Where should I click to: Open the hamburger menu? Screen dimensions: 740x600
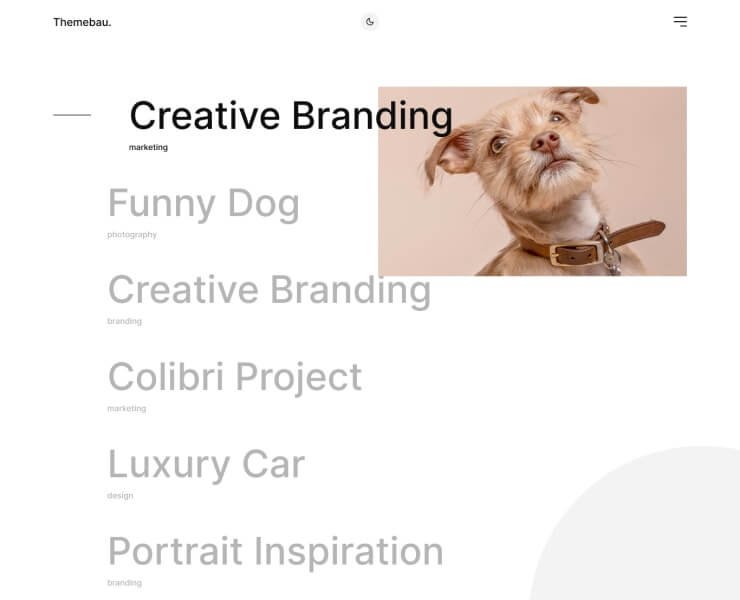pyautogui.click(x=680, y=22)
